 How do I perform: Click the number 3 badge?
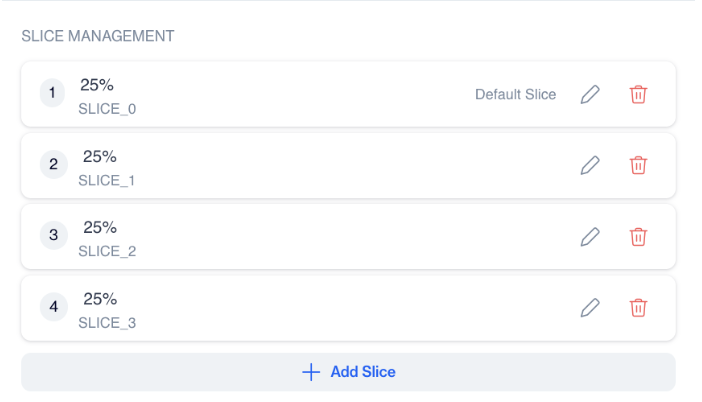tap(53, 237)
